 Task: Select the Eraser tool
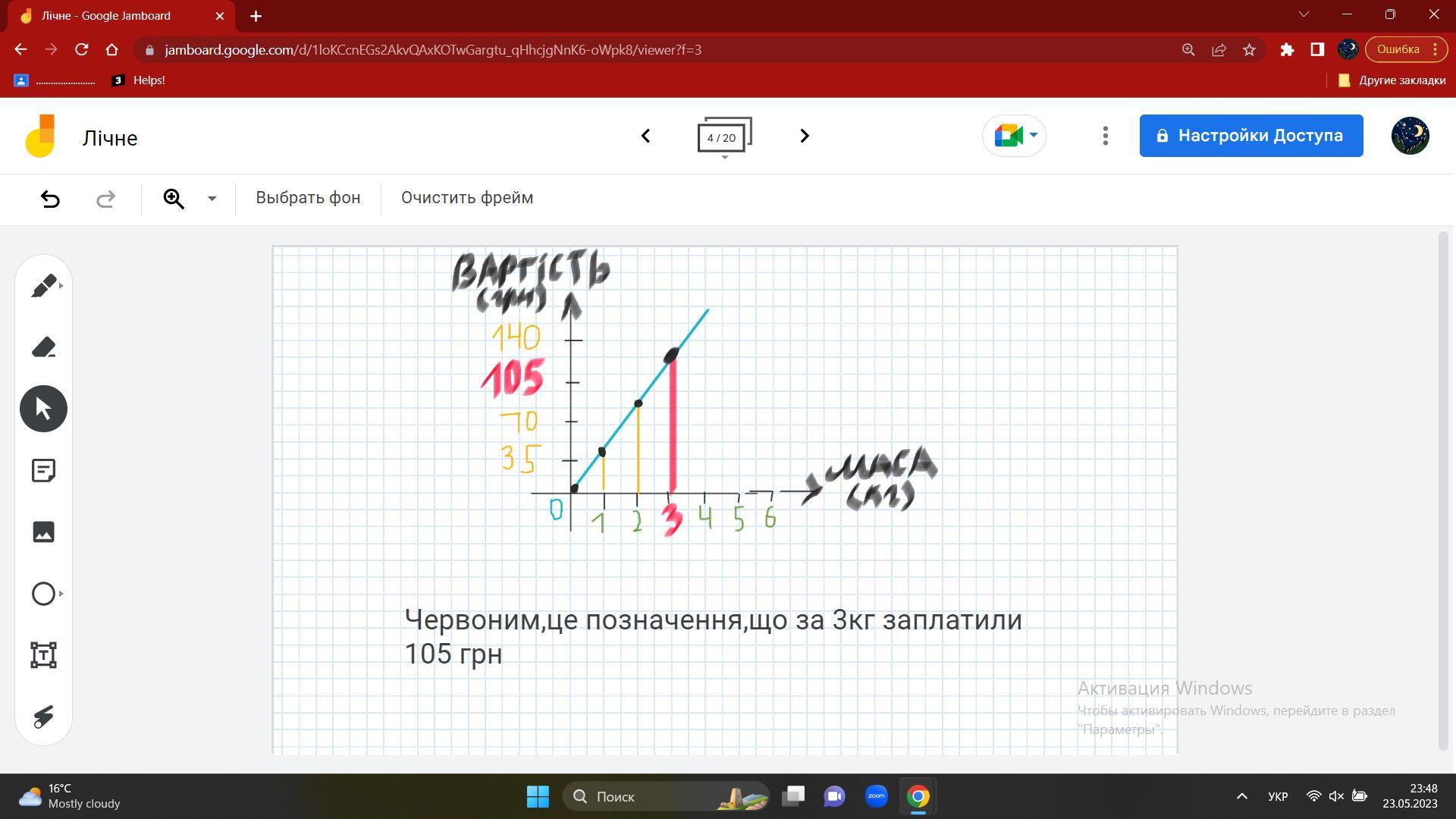(x=43, y=347)
